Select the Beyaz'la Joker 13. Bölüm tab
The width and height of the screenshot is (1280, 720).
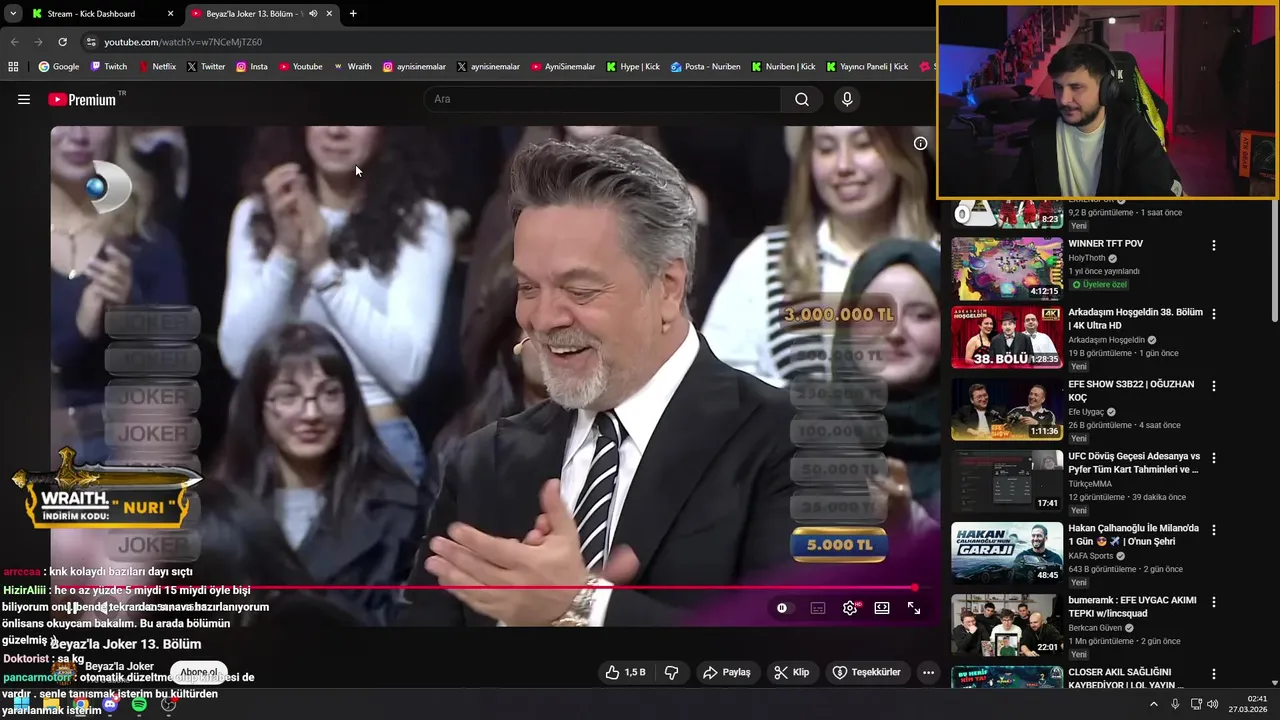(x=263, y=14)
